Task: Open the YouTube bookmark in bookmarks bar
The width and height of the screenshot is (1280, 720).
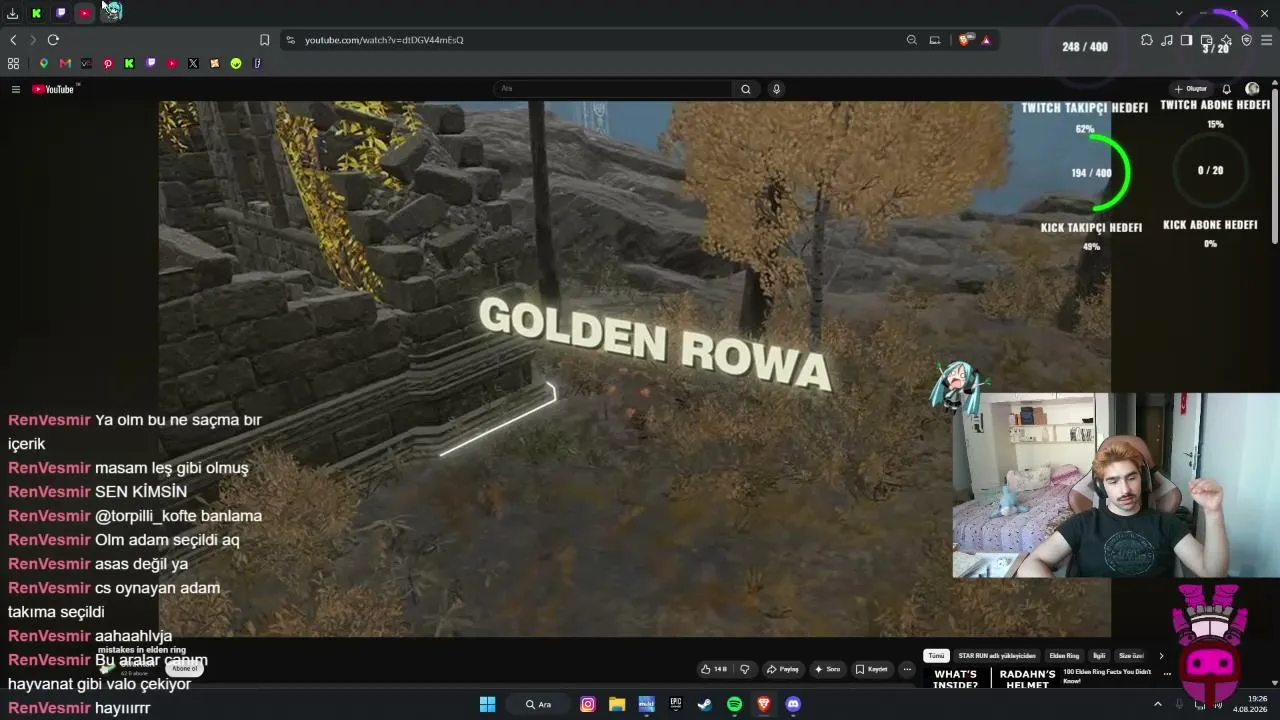Action: pyautogui.click(x=172, y=63)
